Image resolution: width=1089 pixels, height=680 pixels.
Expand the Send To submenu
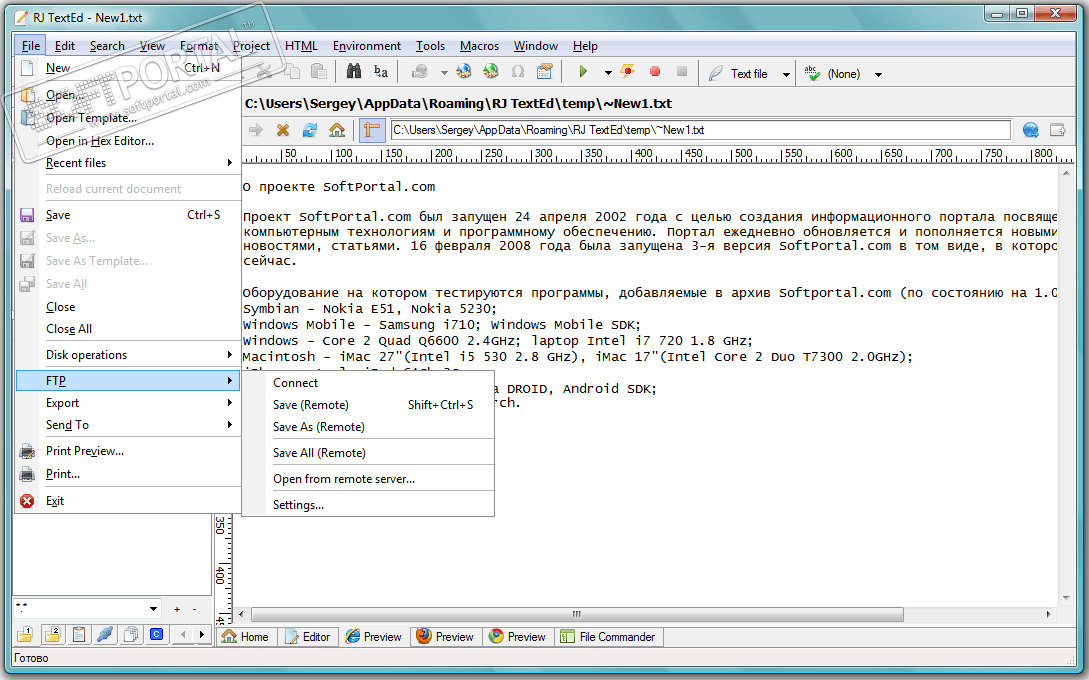129,425
